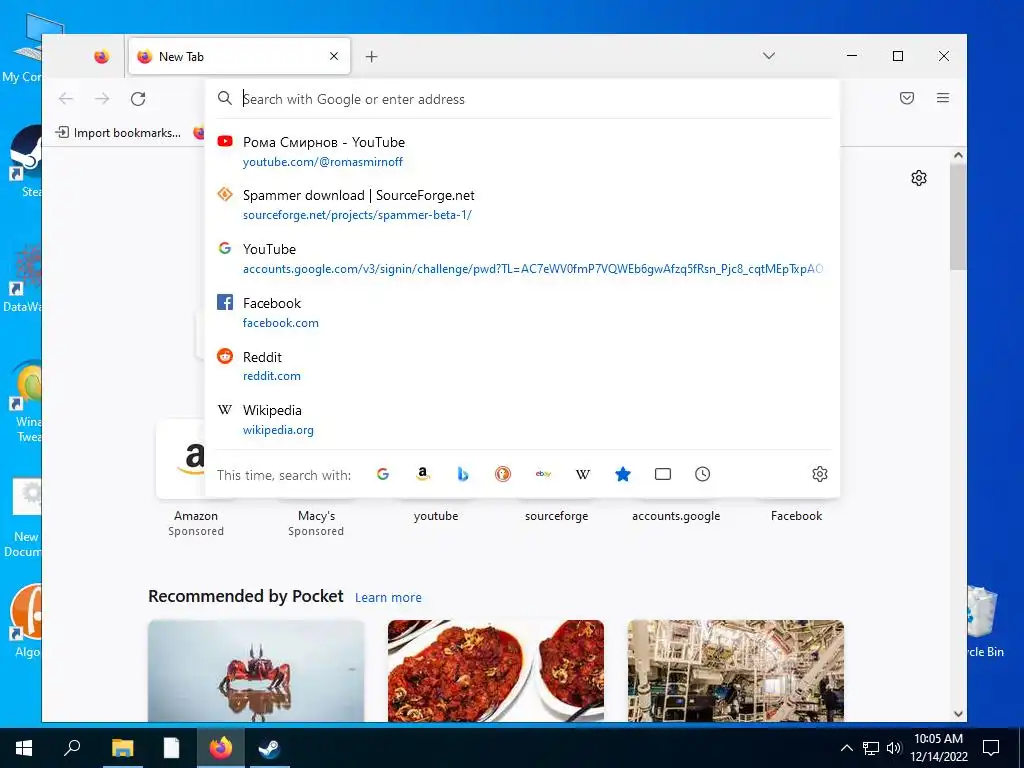Search this time with eBay icon

[543, 475]
